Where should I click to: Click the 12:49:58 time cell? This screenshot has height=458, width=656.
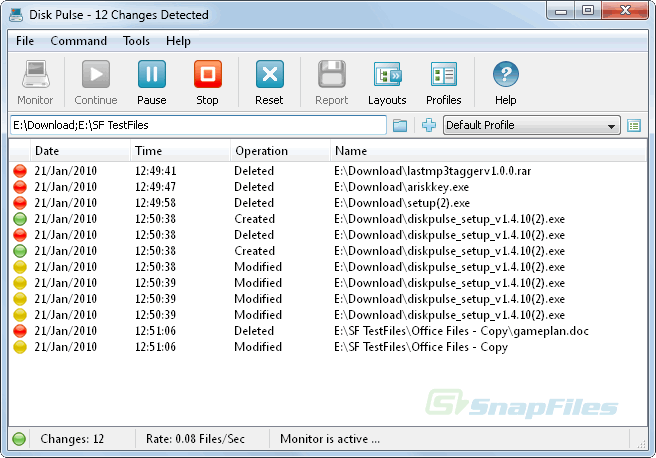click(x=155, y=203)
